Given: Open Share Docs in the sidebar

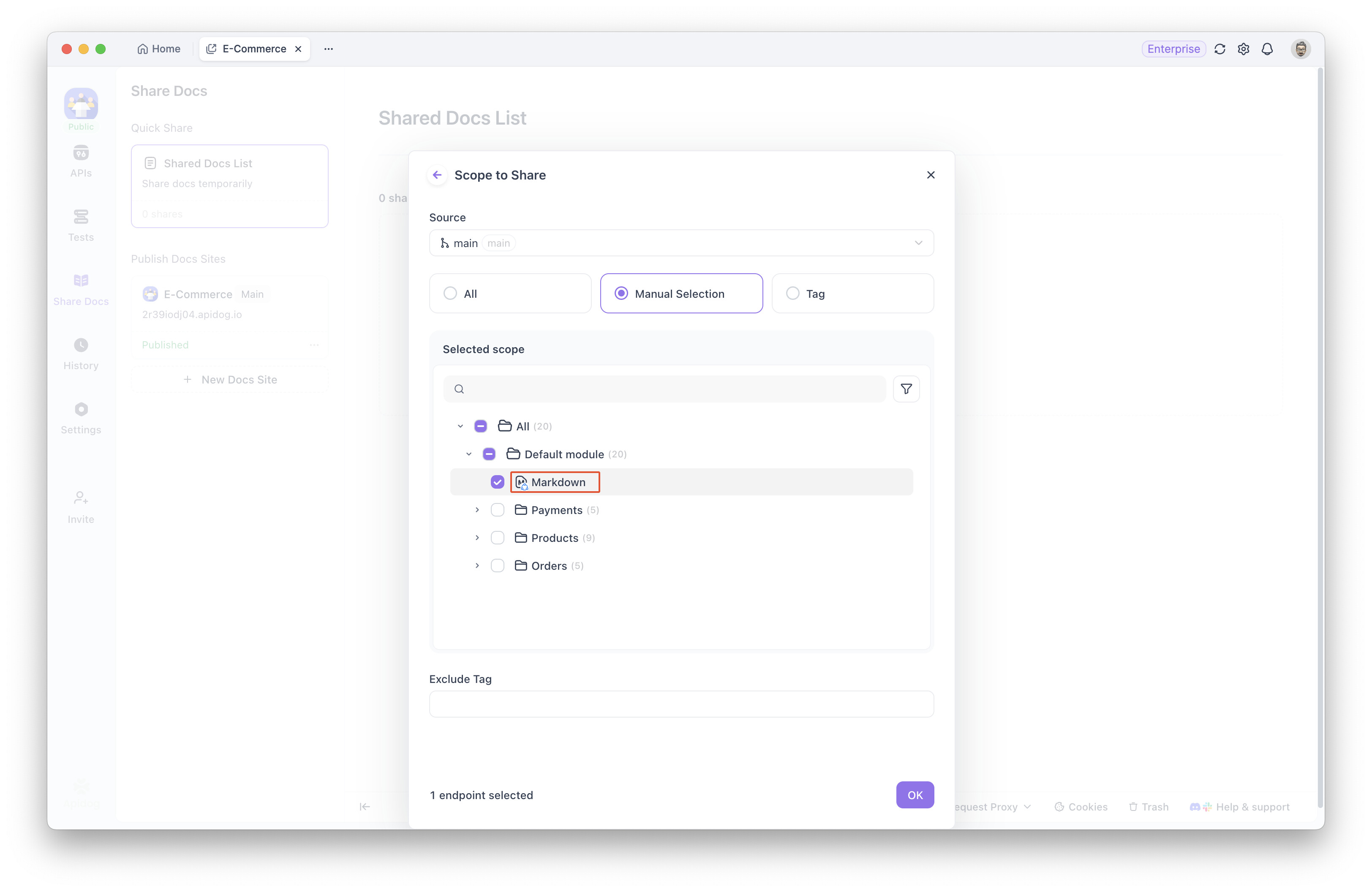Looking at the screenshot, I should point(81,289).
